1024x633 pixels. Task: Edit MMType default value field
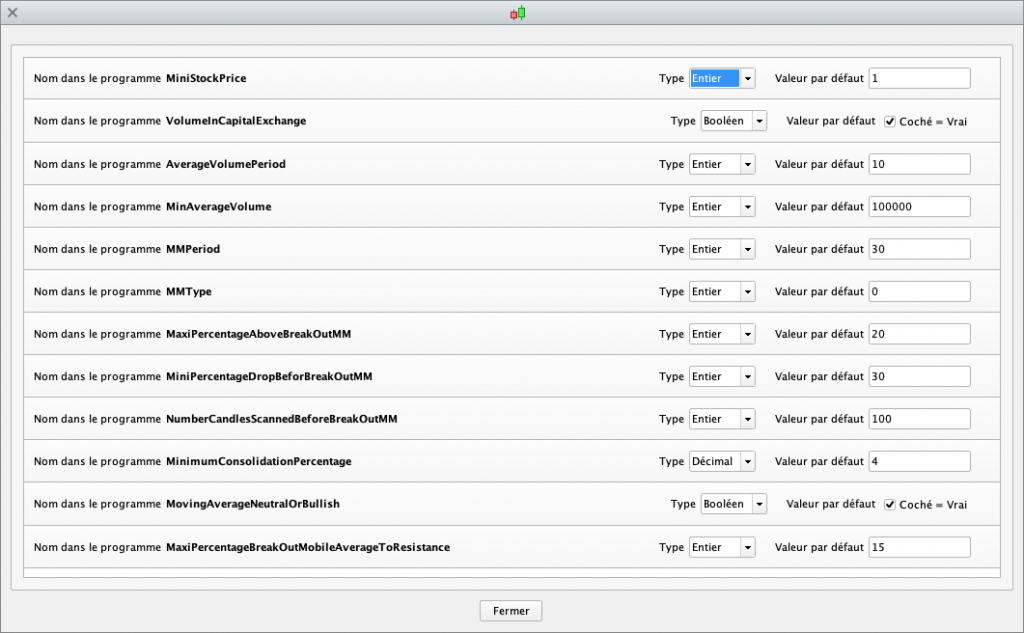(920, 291)
